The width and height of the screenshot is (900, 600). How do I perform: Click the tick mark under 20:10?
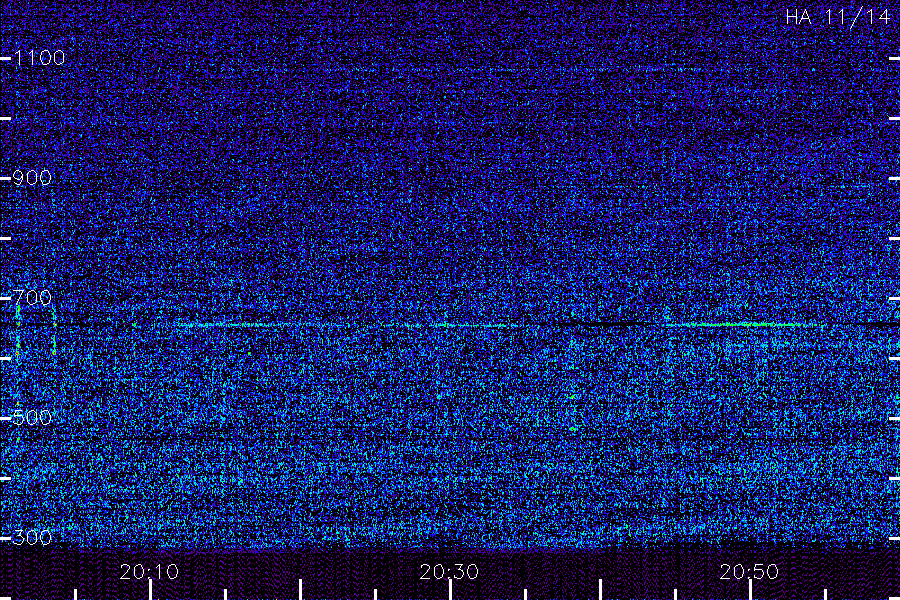[x=150, y=590]
